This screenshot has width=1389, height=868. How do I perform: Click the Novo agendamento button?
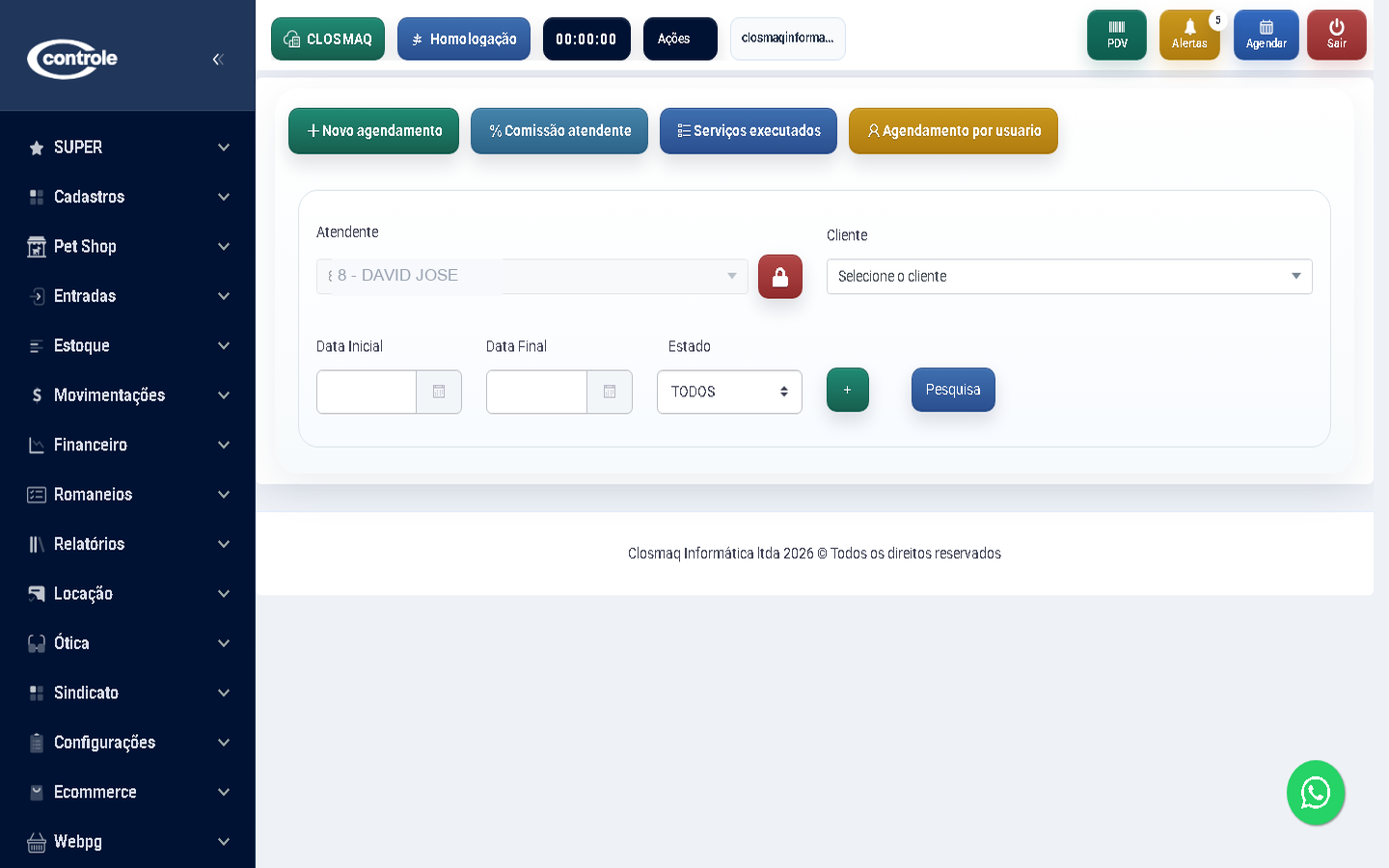coord(373,131)
